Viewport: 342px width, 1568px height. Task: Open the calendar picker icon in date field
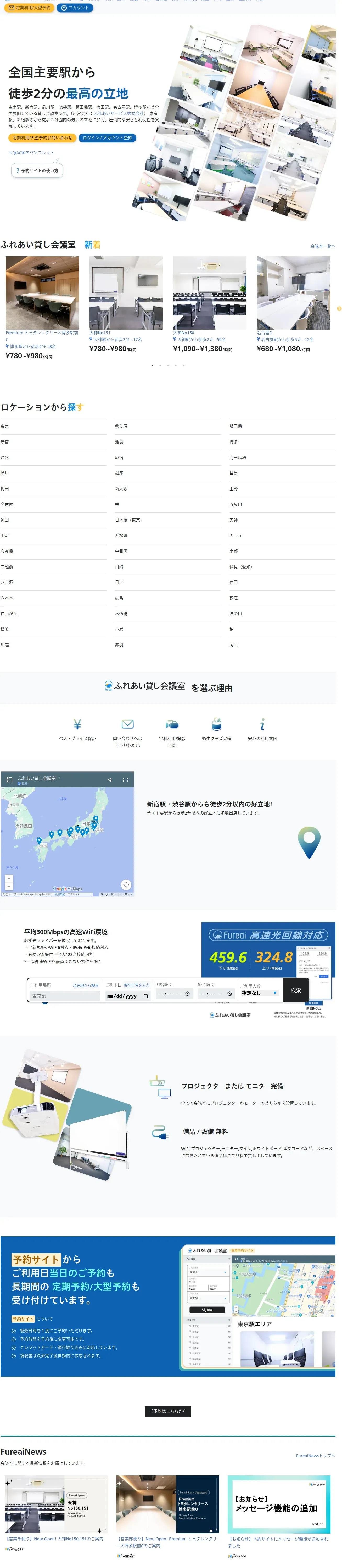point(146,996)
